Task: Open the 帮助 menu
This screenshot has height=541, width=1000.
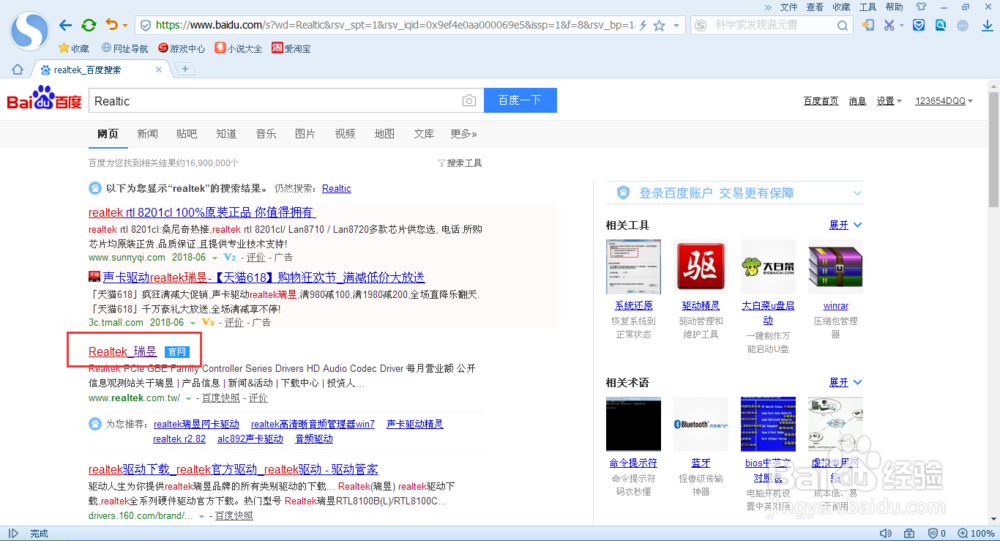Action: (893, 7)
